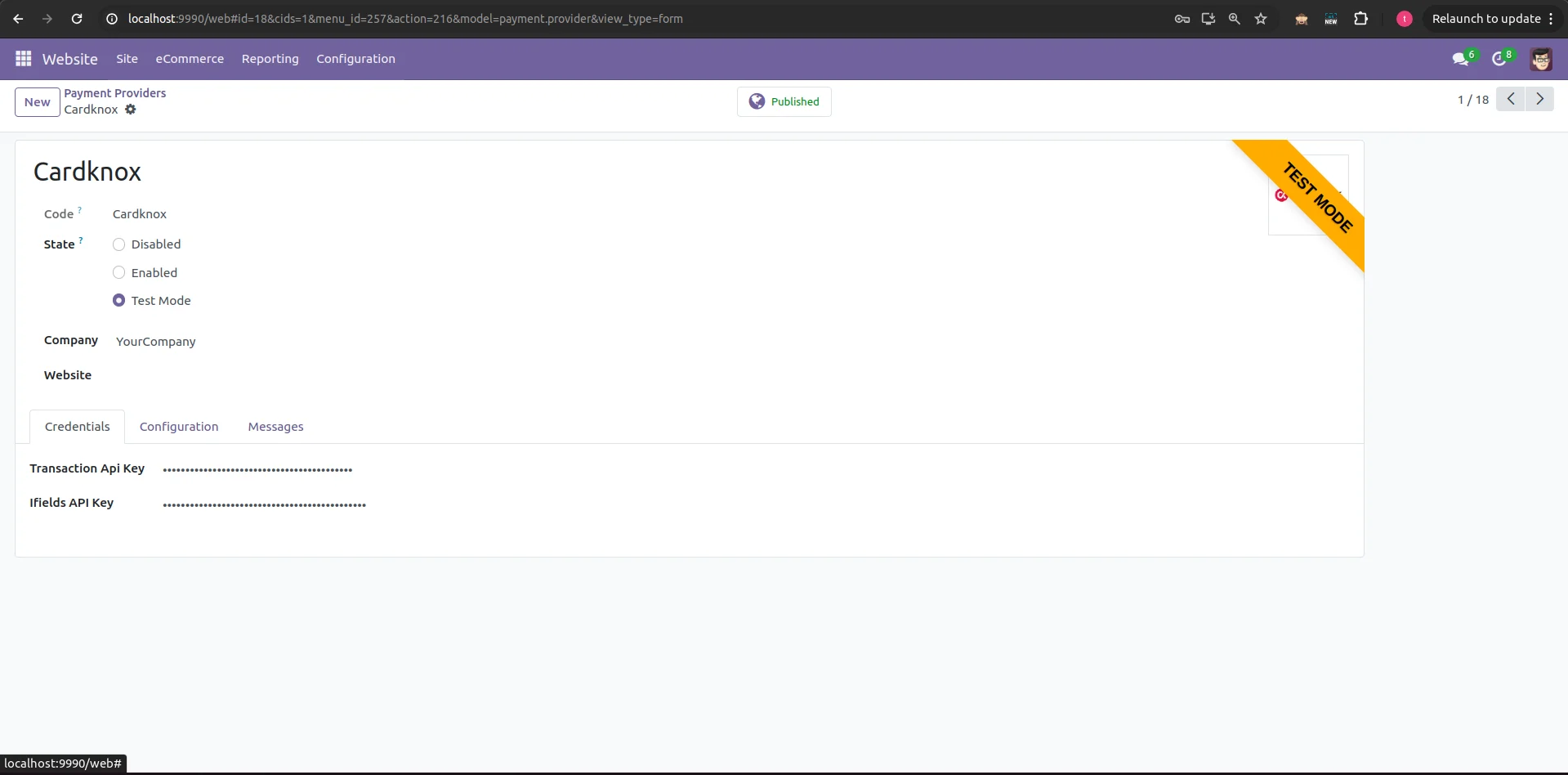Viewport: 1568px width, 775px height.
Task: Go to previous payment provider record
Action: 1511,99
